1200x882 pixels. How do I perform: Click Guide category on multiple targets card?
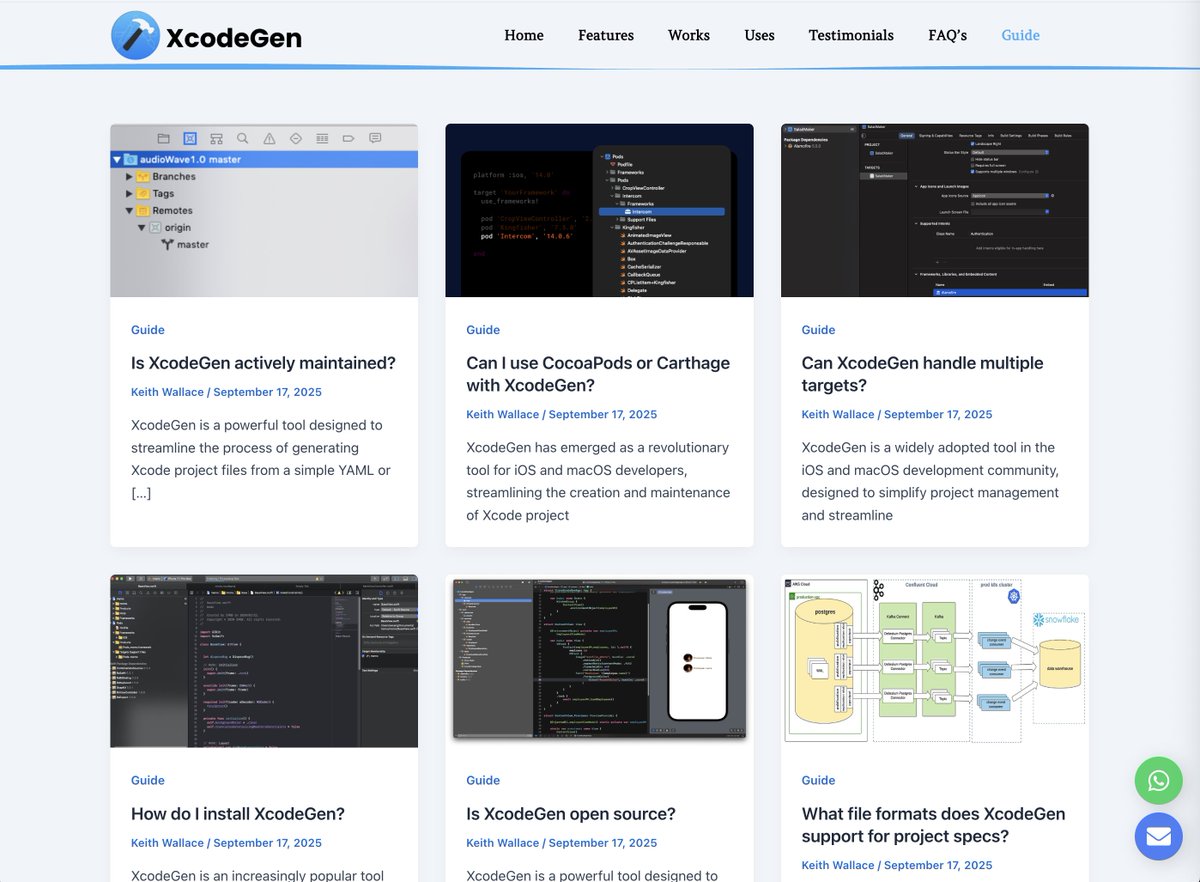[818, 330]
